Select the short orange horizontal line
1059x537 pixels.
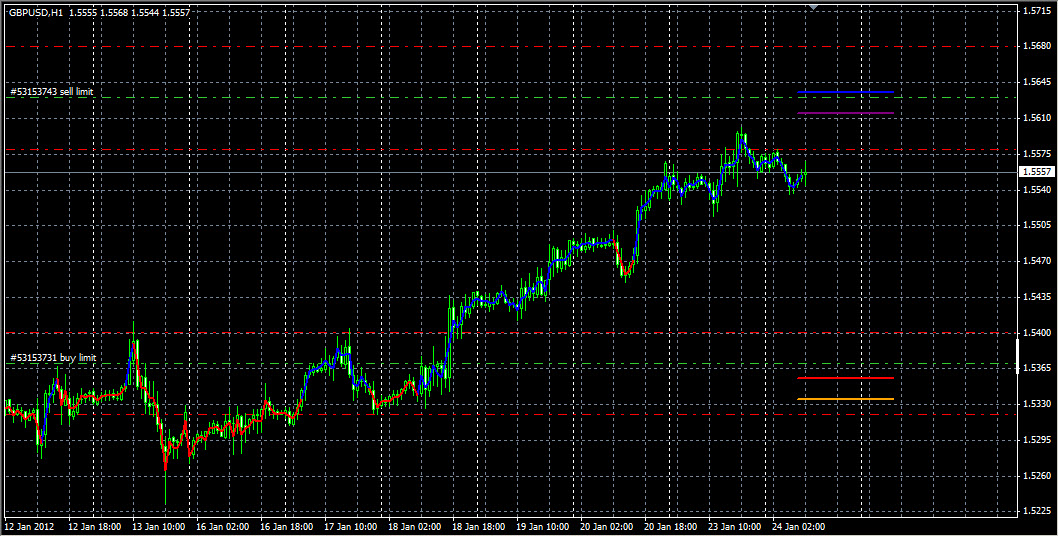[845, 399]
